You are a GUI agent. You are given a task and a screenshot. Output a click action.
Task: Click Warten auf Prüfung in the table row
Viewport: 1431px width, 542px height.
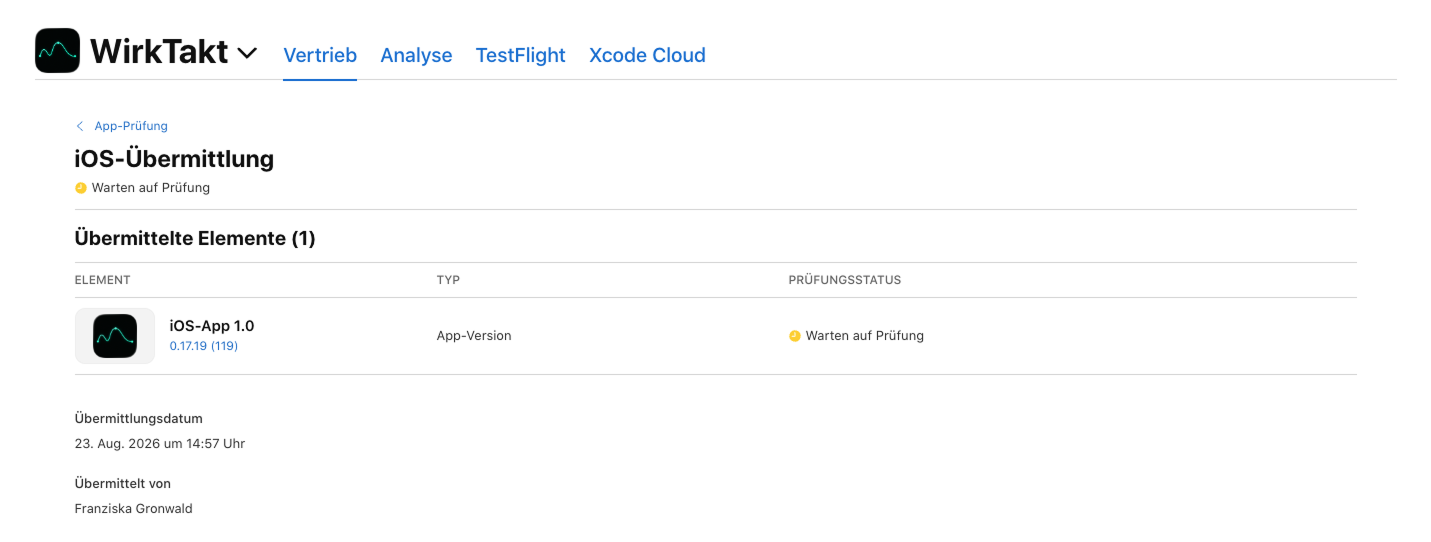pos(865,336)
